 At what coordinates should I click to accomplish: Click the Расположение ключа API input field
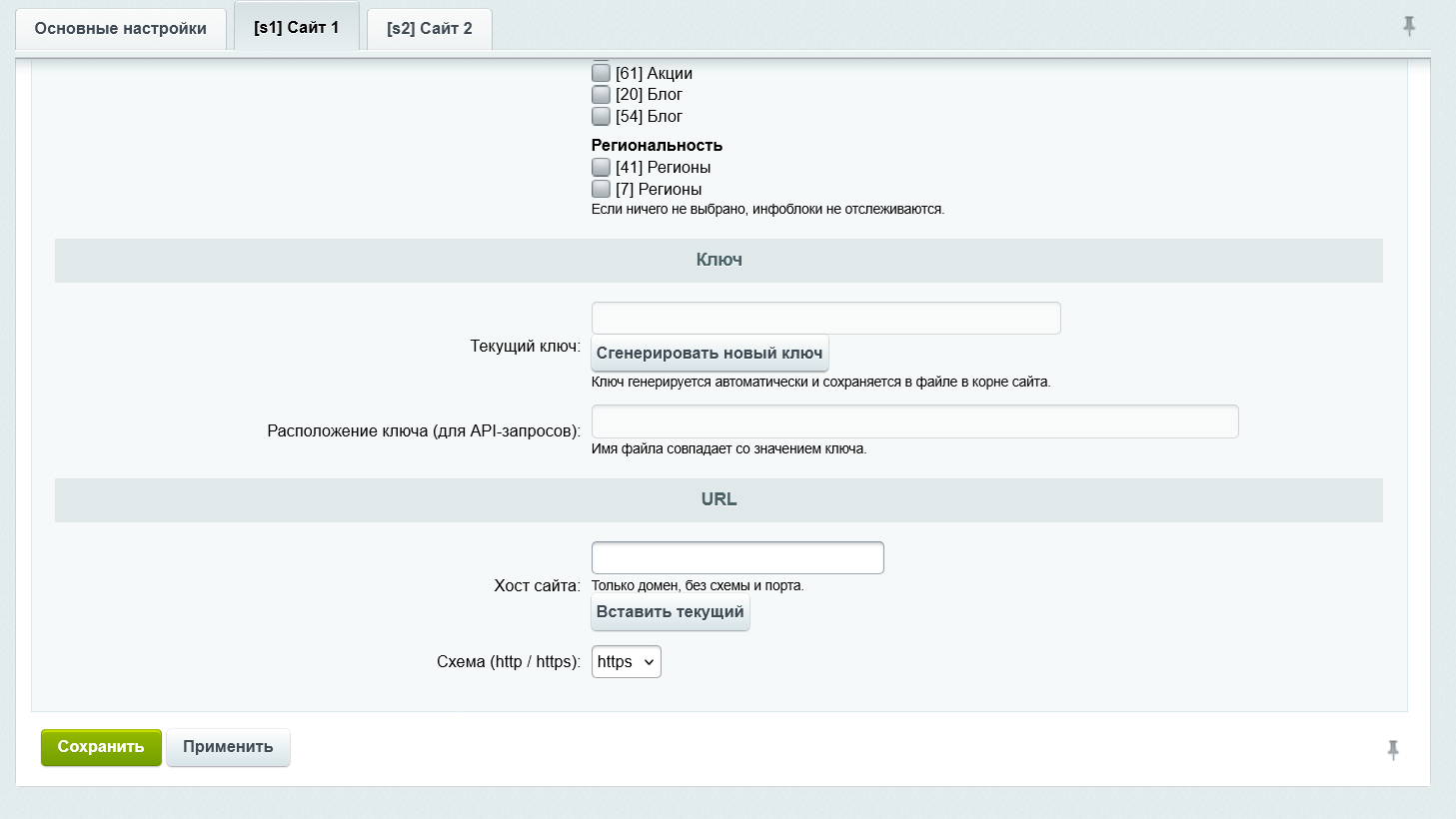(x=914, y=421)
